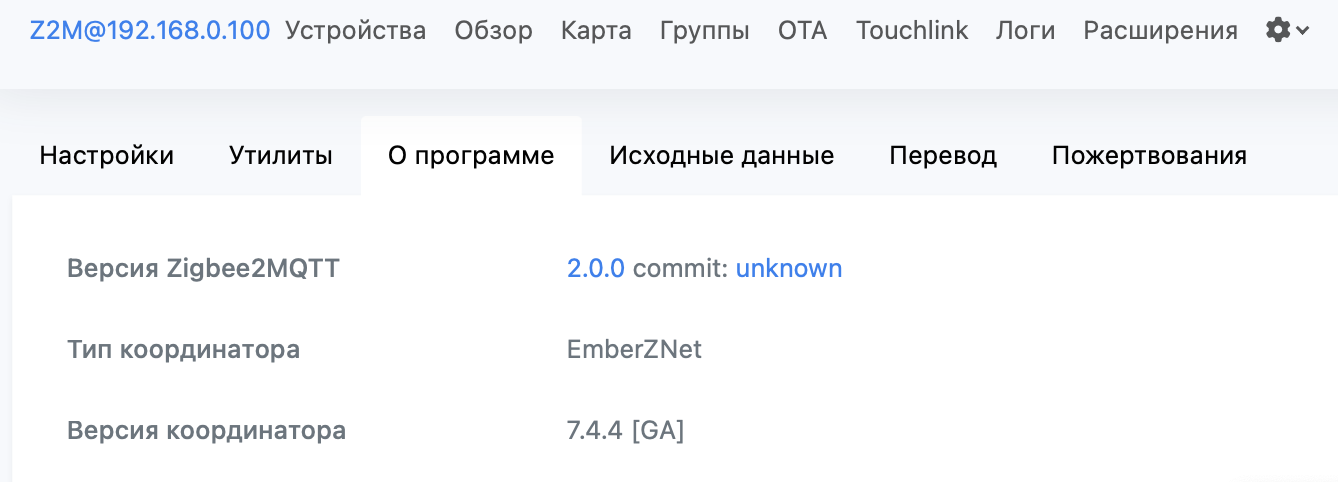
Task: View the Логи page
Action: (x=1026, y=31)
